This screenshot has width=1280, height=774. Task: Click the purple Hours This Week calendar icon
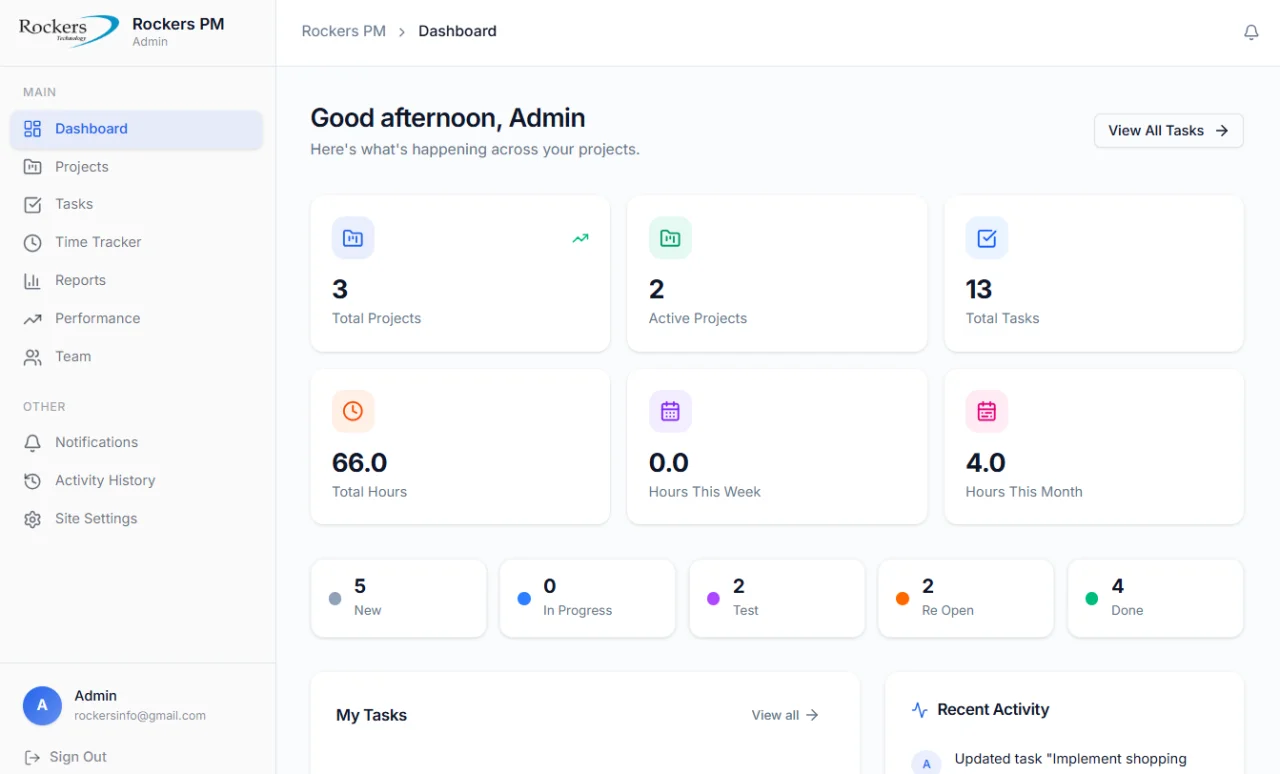point(670,411)
